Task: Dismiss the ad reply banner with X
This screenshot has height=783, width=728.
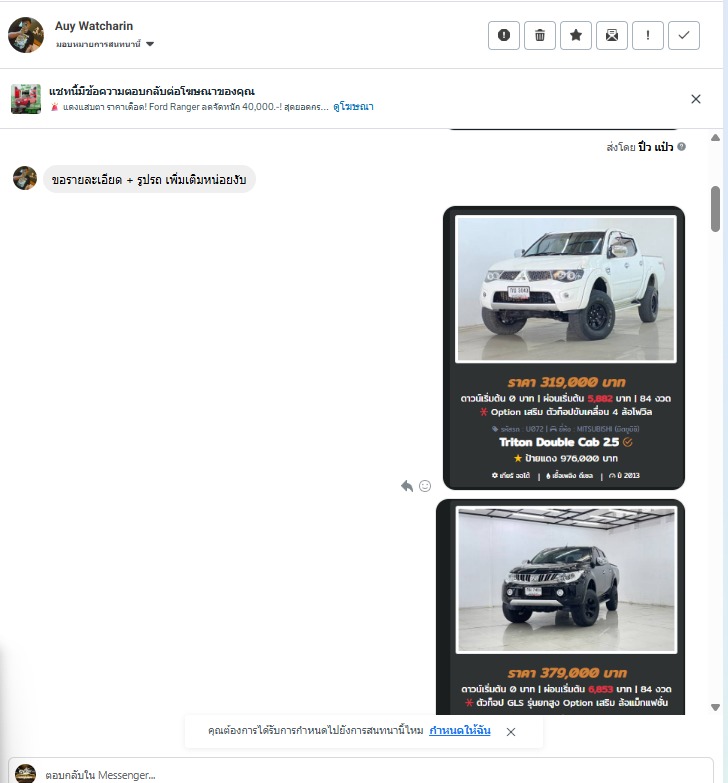Action: coord(696,99)
